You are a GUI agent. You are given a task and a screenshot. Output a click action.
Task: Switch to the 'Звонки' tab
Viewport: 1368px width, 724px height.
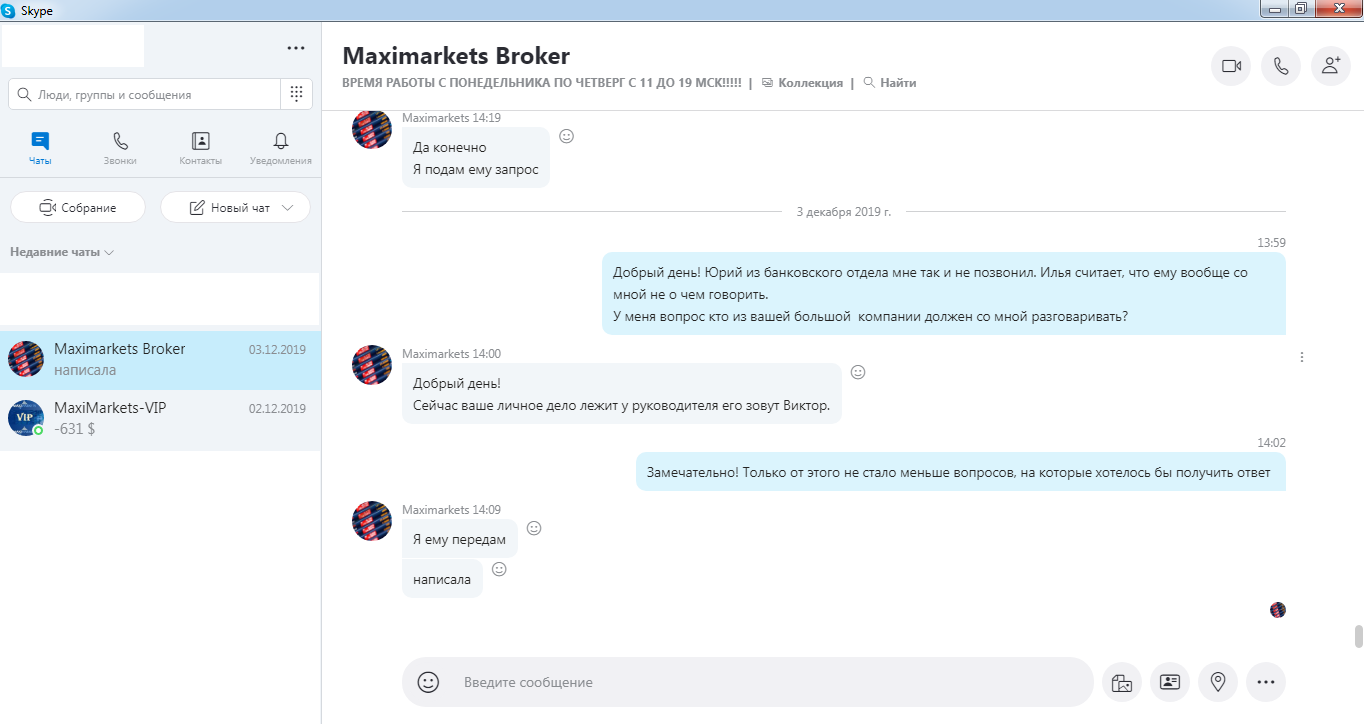coord(120,148)
